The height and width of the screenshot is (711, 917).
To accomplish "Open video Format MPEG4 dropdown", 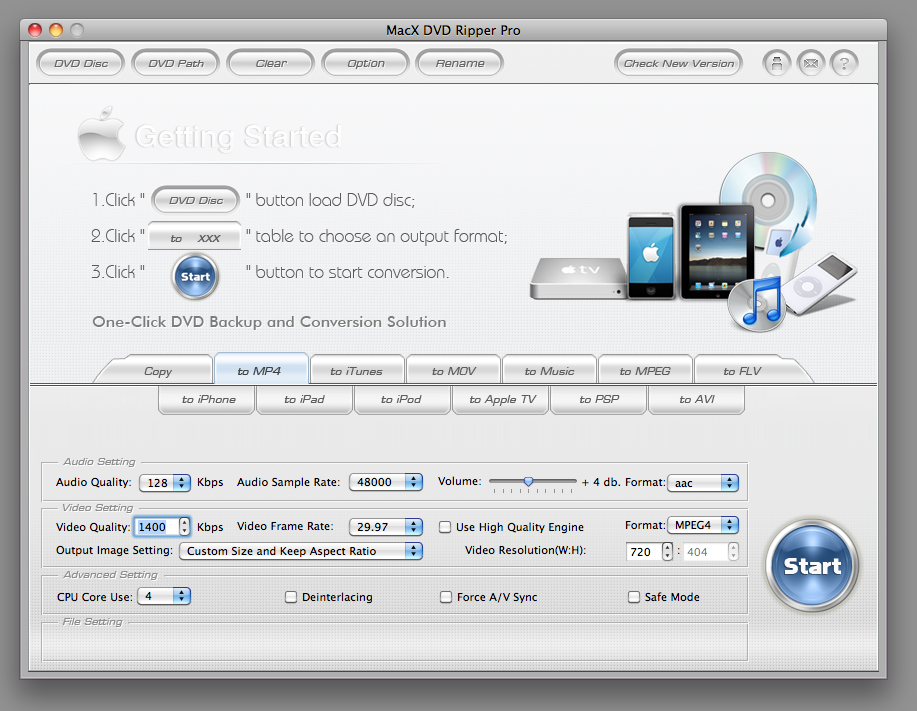I will (703, 525).
